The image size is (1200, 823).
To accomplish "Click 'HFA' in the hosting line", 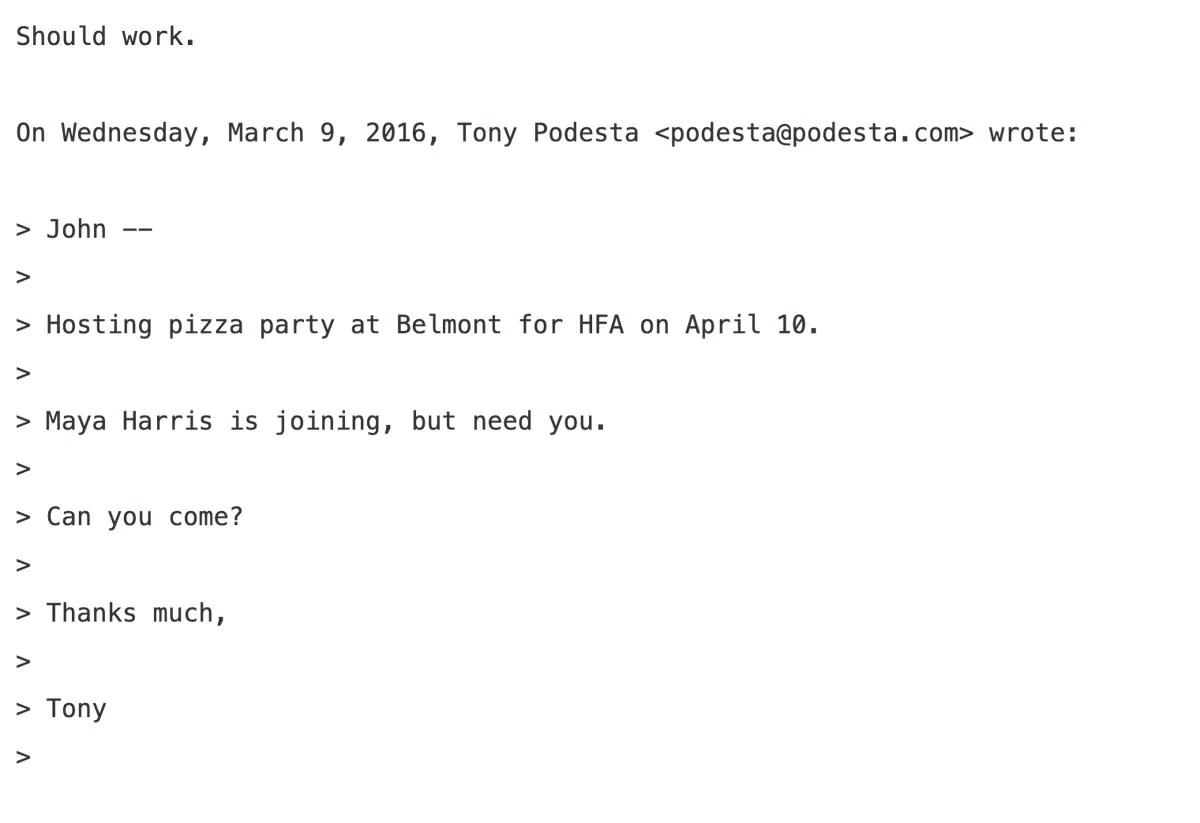I will click(601, 325).
